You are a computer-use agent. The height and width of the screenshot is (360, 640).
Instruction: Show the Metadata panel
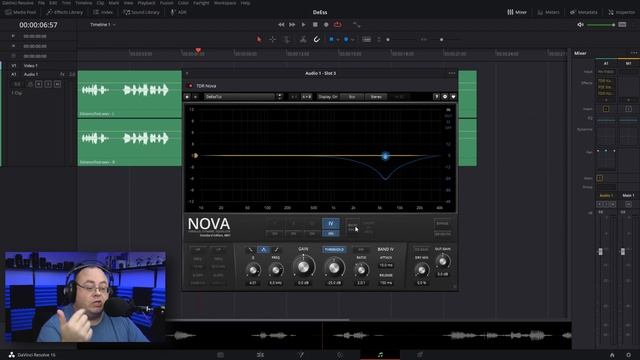(x=583, y=12)
